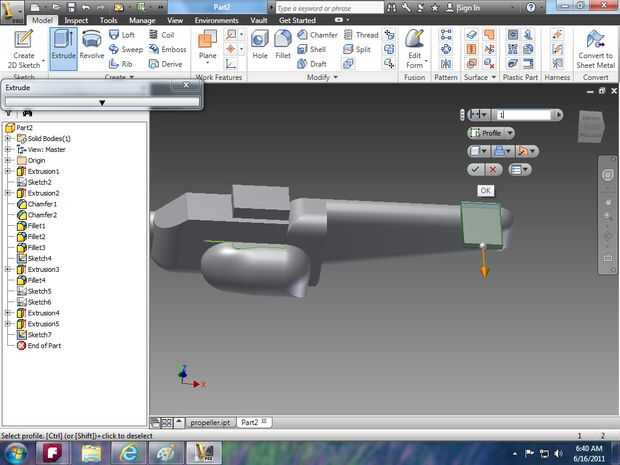Expand the View: Master node
Screen dimensions: 620x465
pos(8,149)
